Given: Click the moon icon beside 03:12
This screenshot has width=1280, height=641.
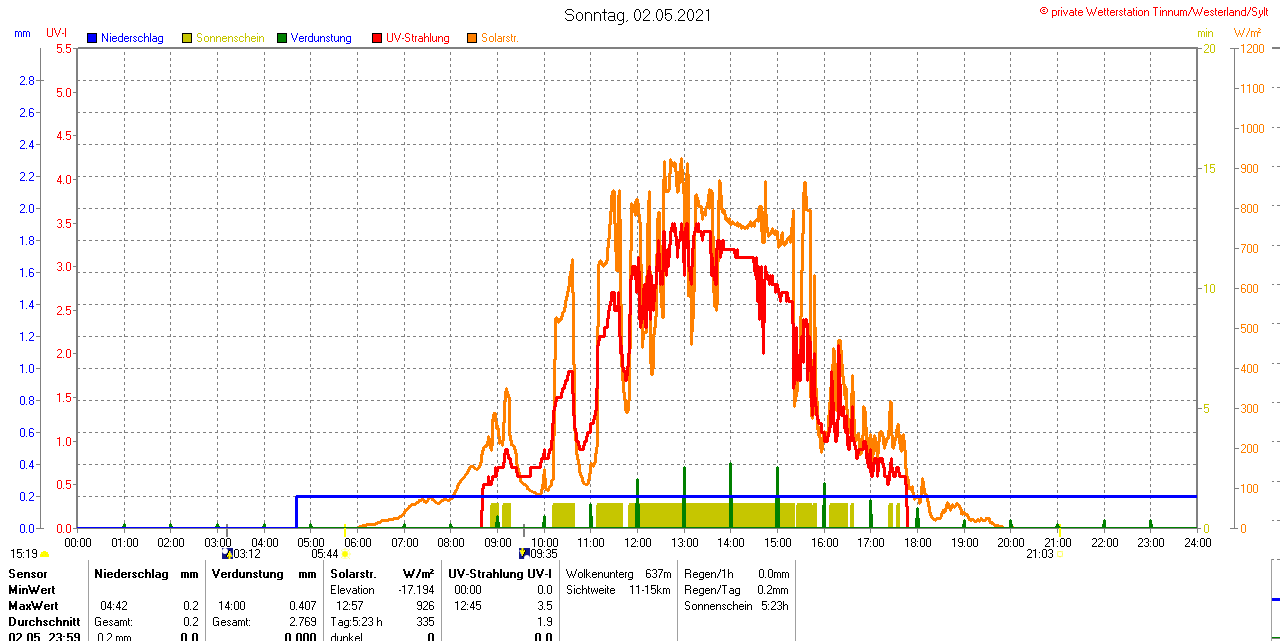Looking at the screenshot, I should 226,553.
